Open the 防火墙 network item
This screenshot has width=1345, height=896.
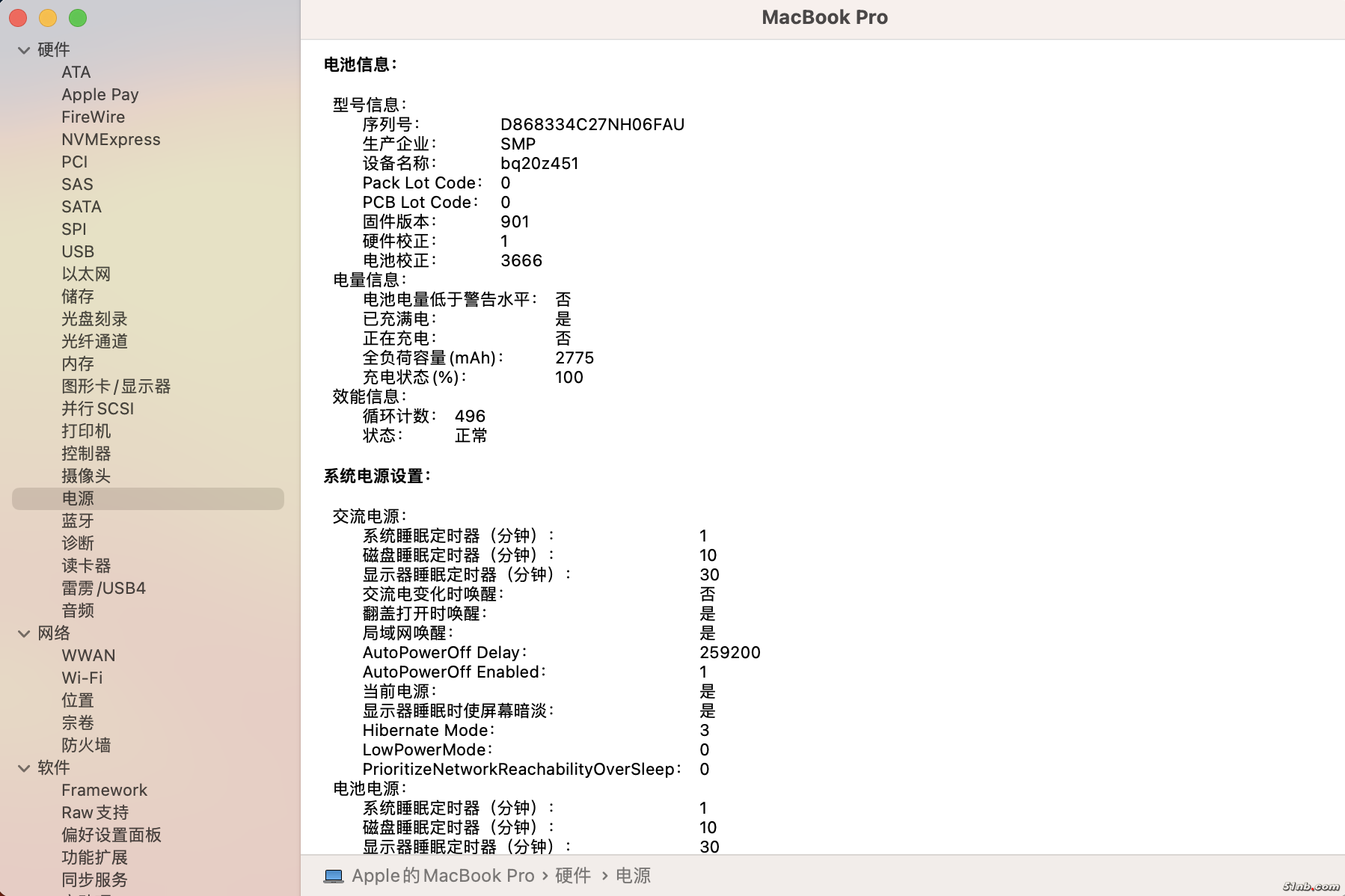pyautogui.click(x=86, y=745)
